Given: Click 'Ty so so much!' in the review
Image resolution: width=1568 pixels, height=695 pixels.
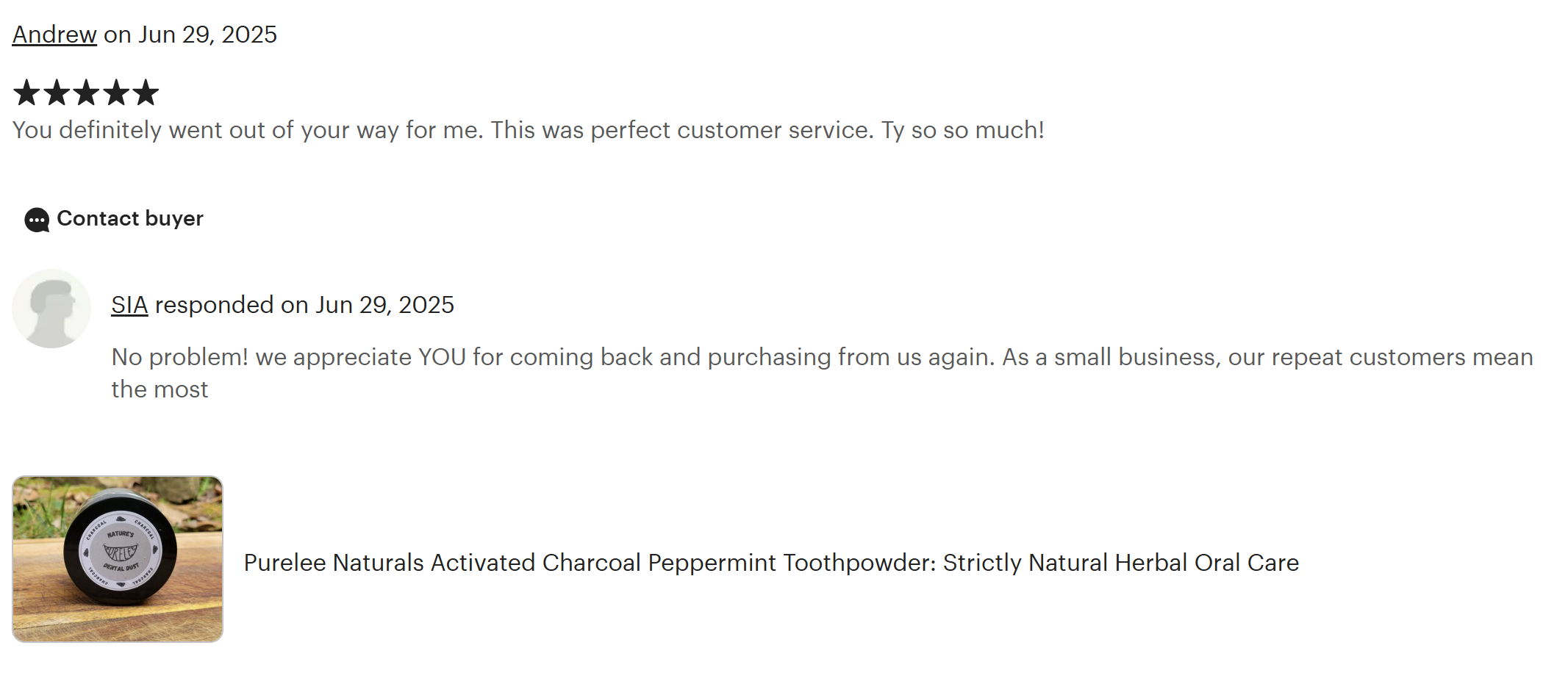Looking at the screenshot, I should 962,130.
